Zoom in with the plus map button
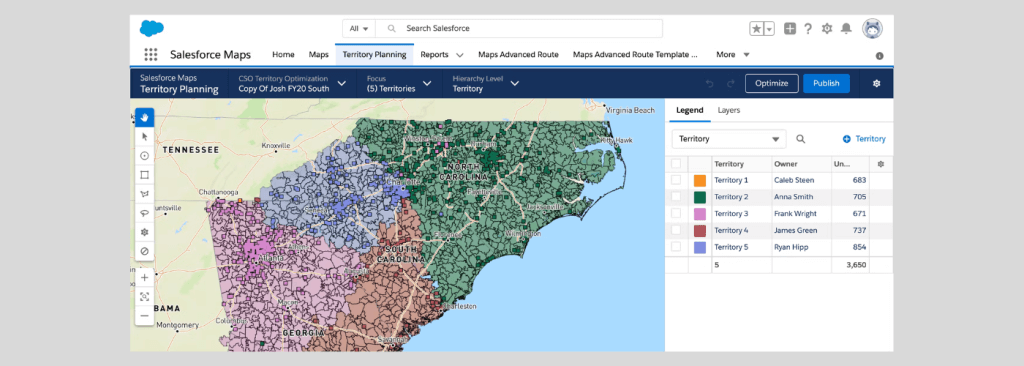This screenshot has width=1024, height=366. click(x=144, y=277)
